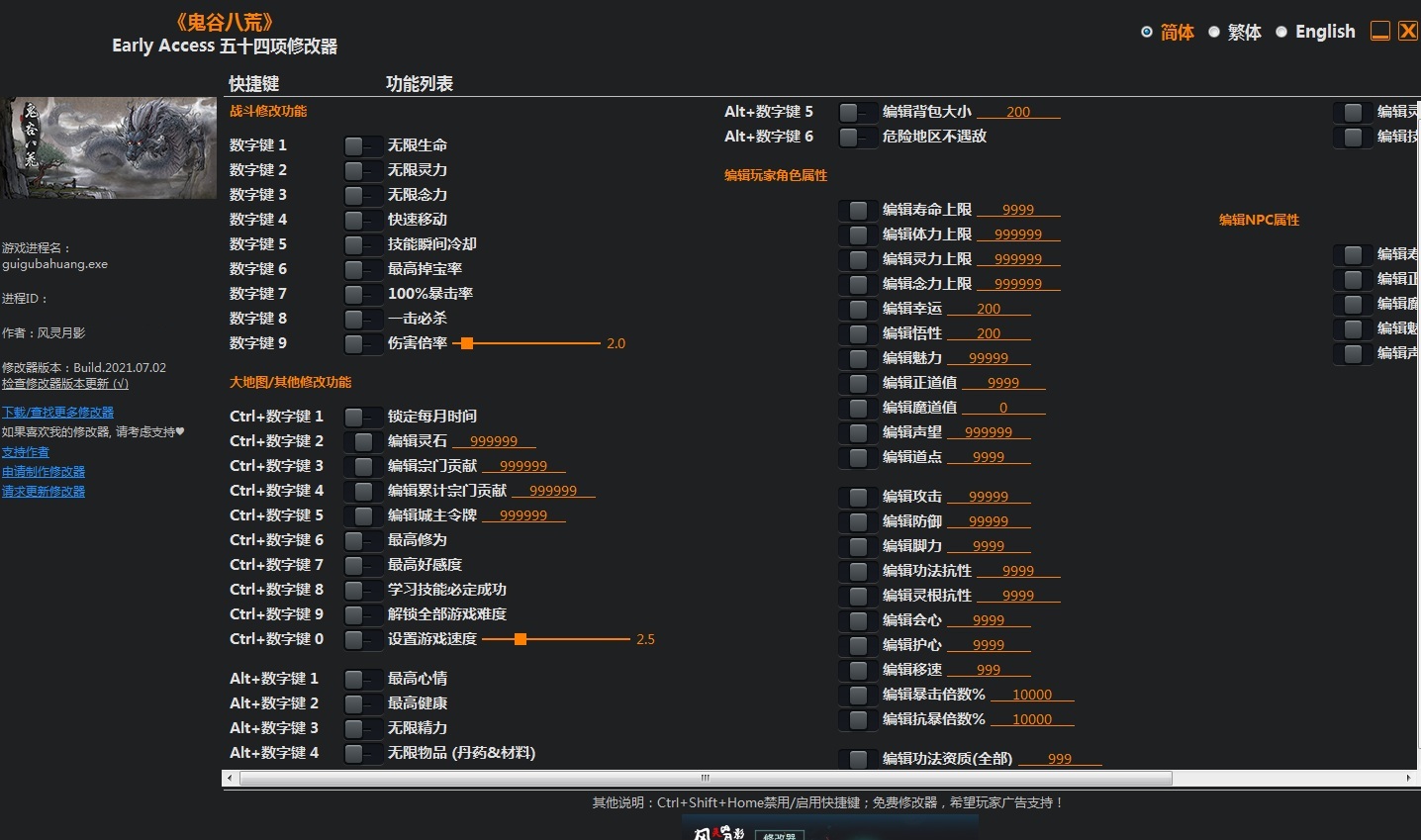The height and width of the screenshot is (840, 1421).
Task: Toggle 无限生命 (infinite health) switch
Action: click(x=362, y=145)
